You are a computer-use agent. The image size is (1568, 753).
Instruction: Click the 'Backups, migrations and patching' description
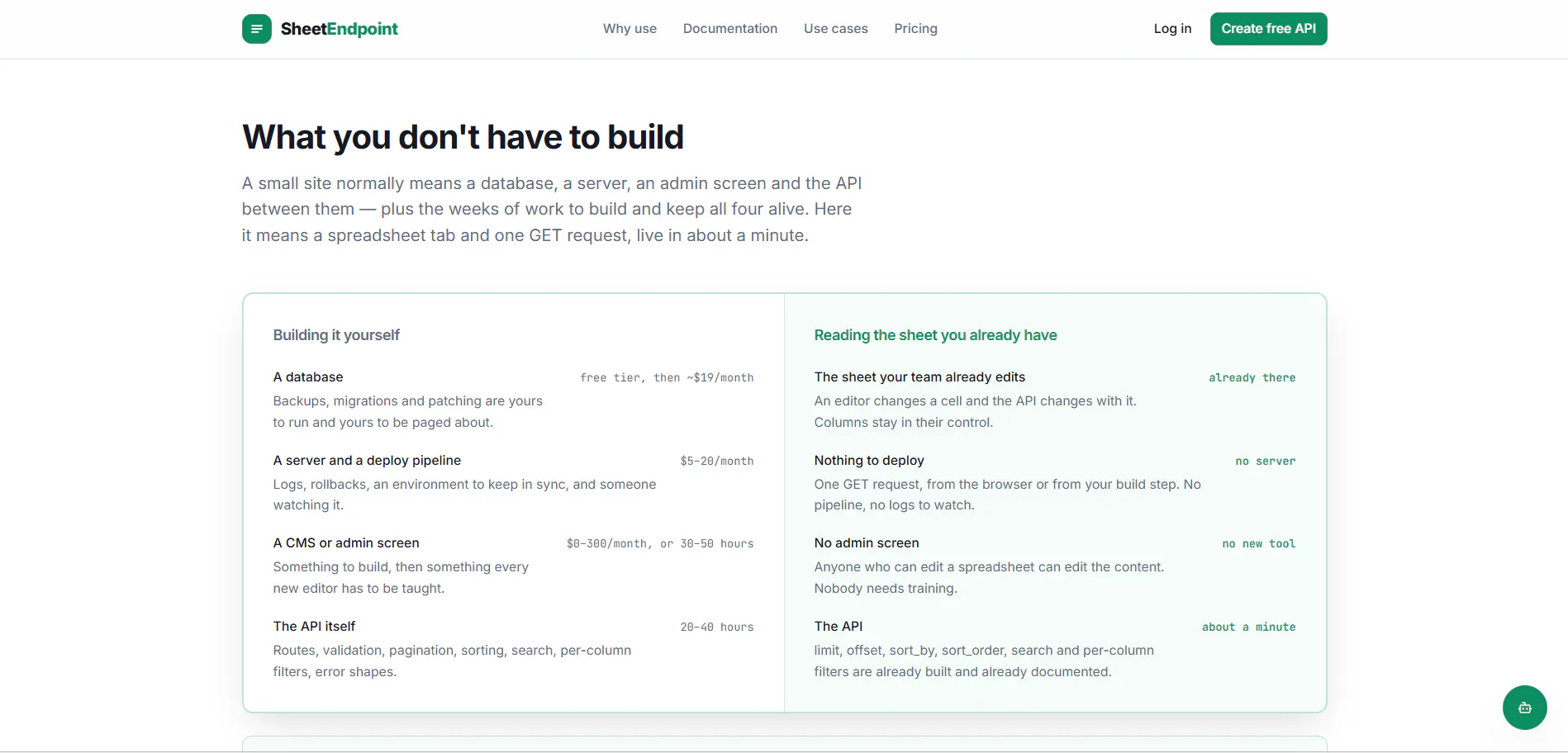[x=408, y=412]
